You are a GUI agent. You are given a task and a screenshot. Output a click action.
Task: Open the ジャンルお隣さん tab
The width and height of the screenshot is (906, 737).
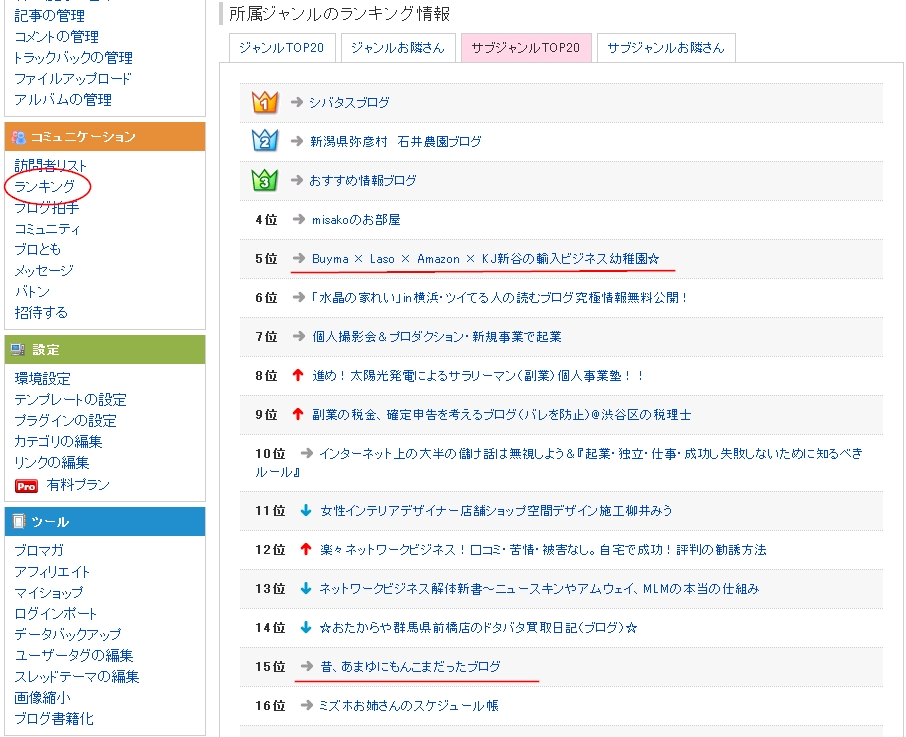pyautogui.click(x=397, y=48)
